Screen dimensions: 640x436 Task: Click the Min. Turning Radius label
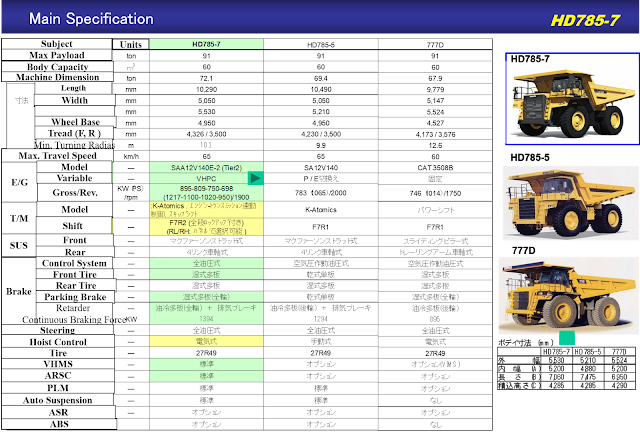(74, 145)
